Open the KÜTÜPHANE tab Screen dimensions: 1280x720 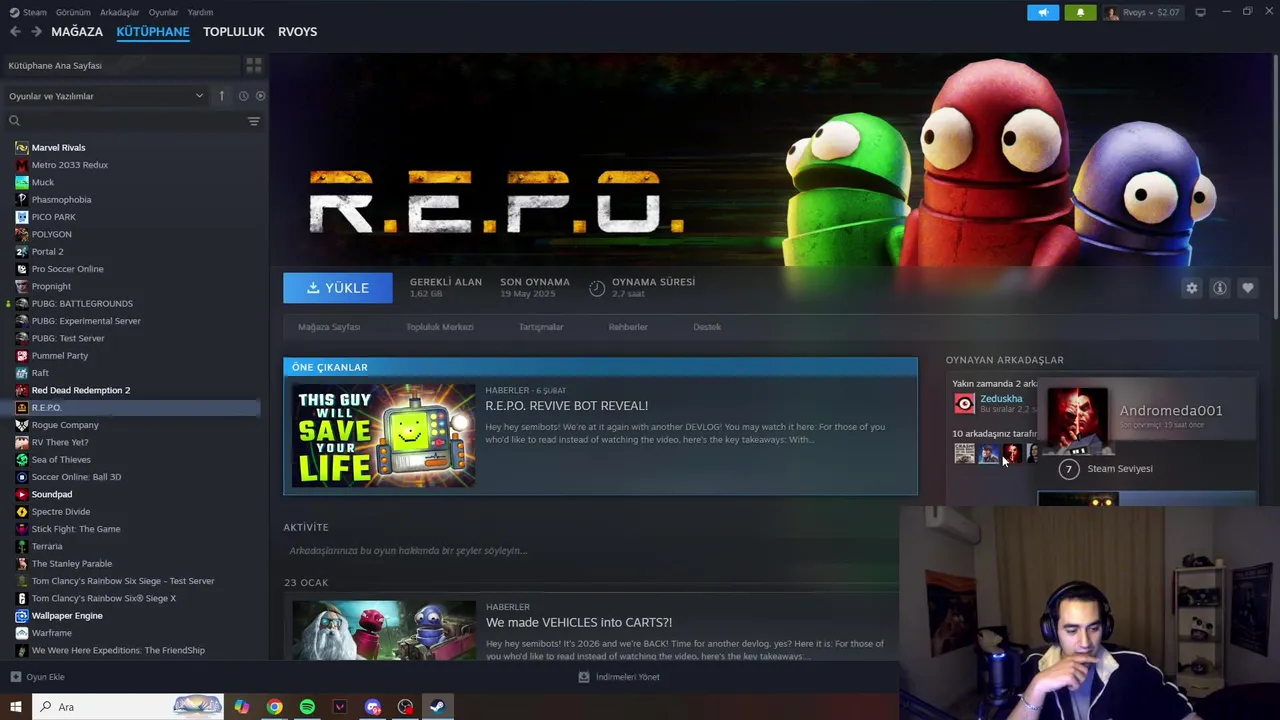point(153,32)
